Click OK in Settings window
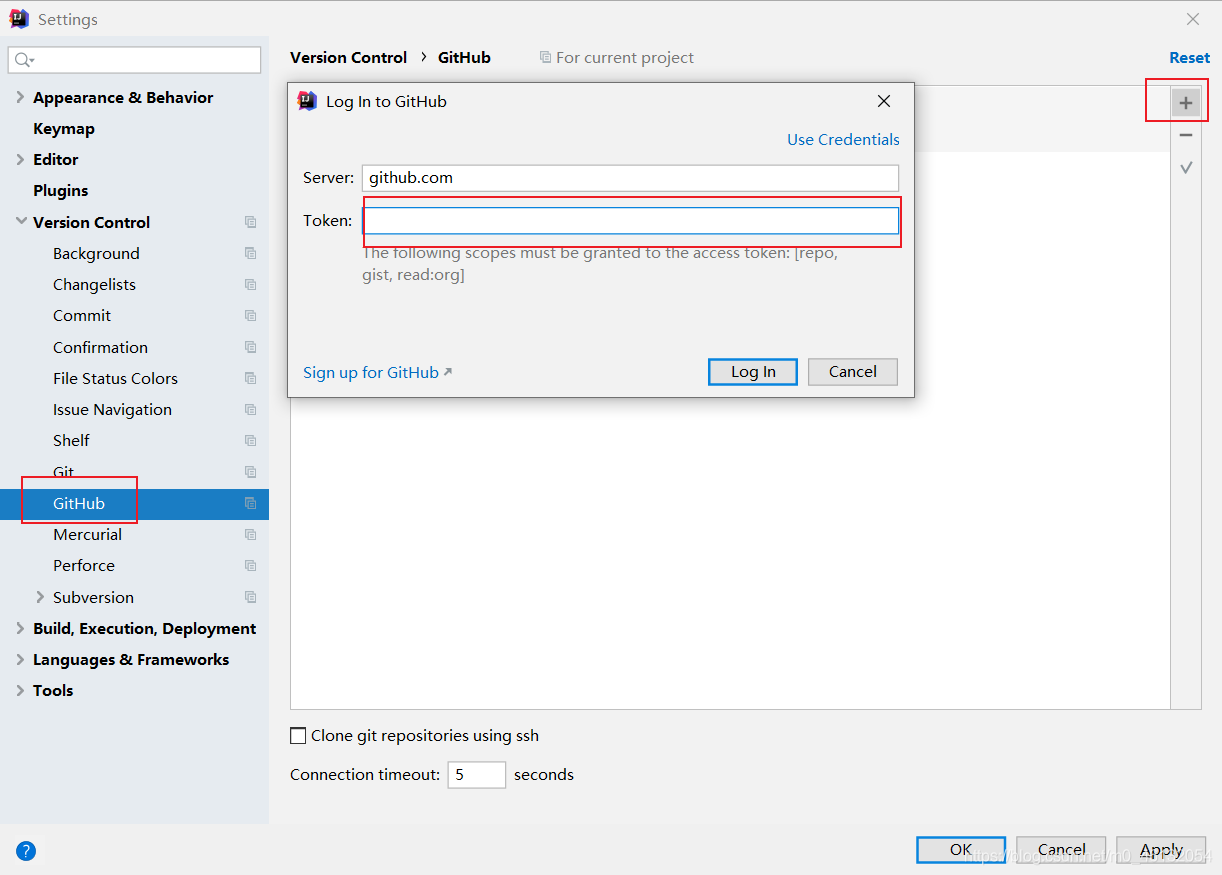 pos(961,850)
